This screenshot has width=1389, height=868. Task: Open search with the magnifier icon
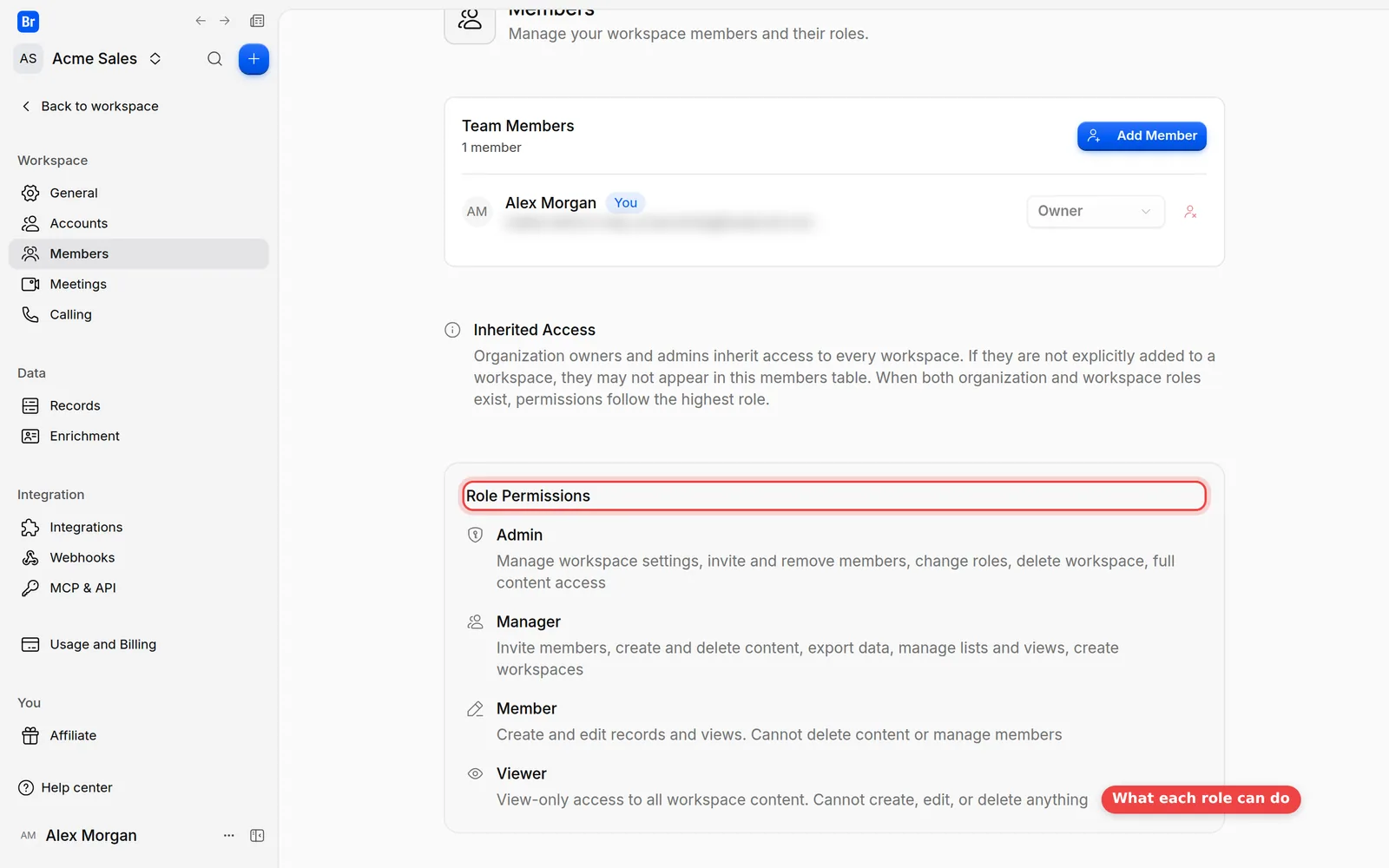click(x=214, y=59)
